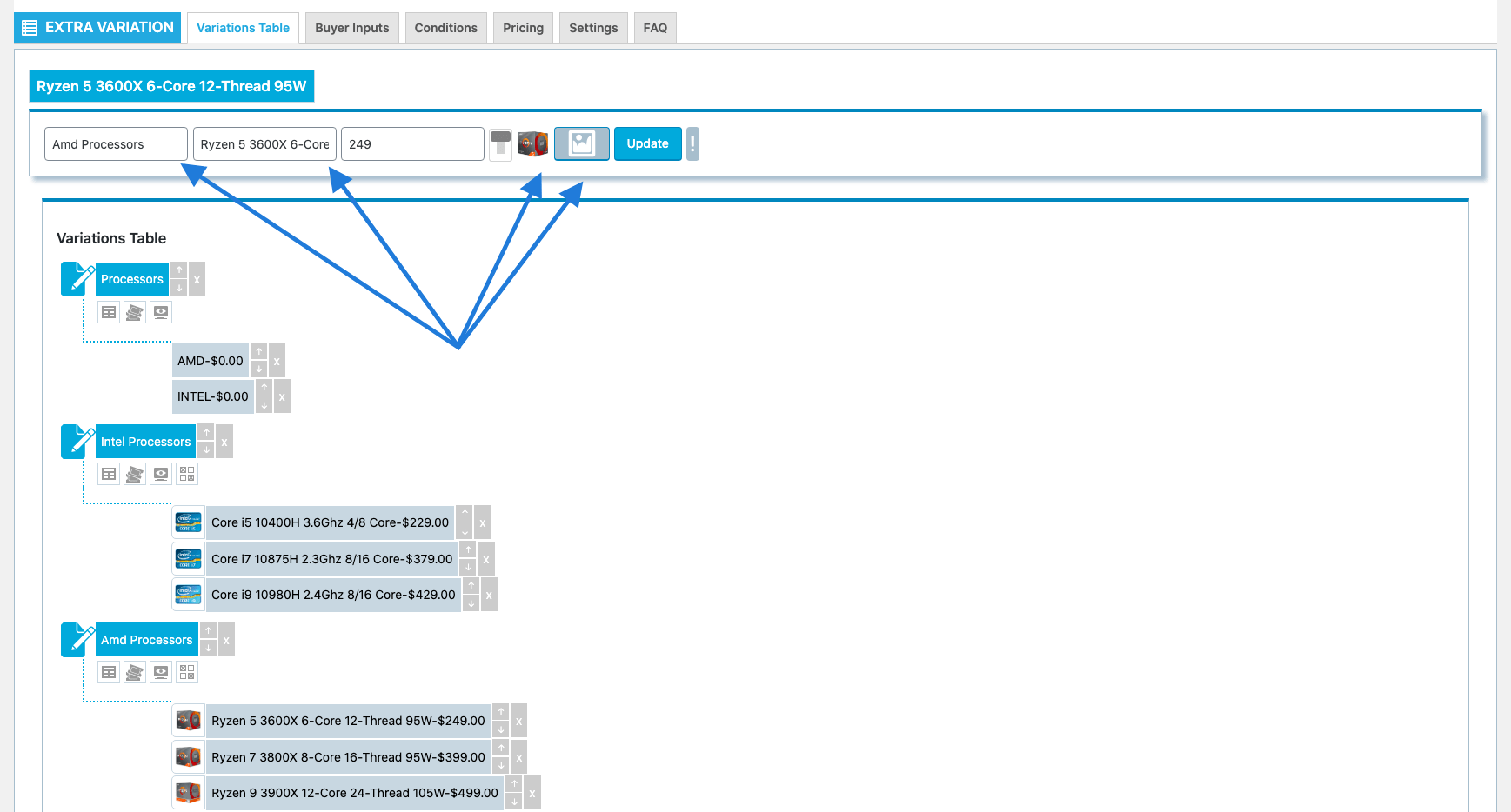The width and height of the screenshot is (1511, 812).
Task: Select the Core i5 10400H 3.6Ghz option
Action: pos(331,522)
